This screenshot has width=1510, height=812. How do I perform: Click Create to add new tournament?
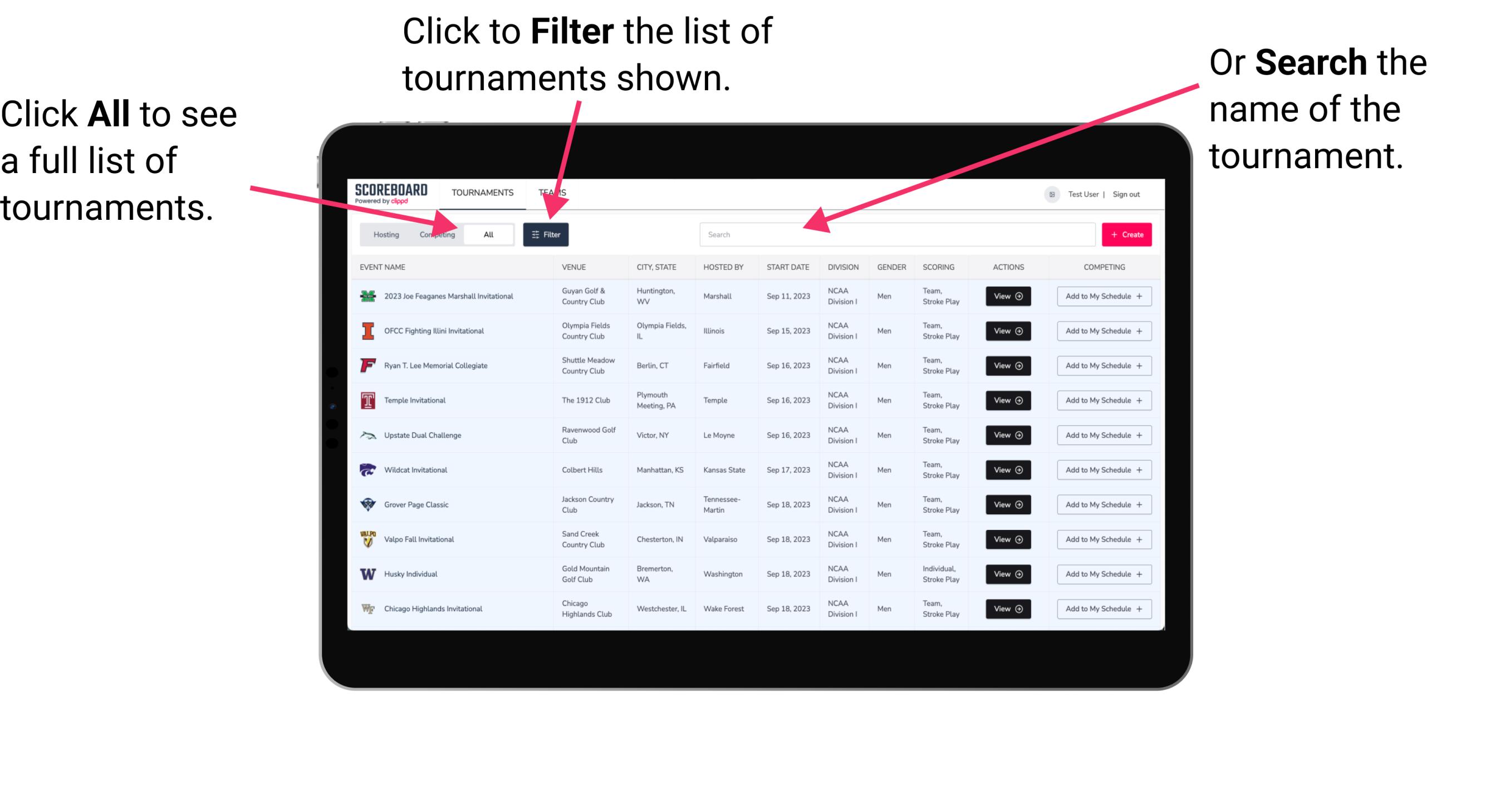tap(1127, 234)
